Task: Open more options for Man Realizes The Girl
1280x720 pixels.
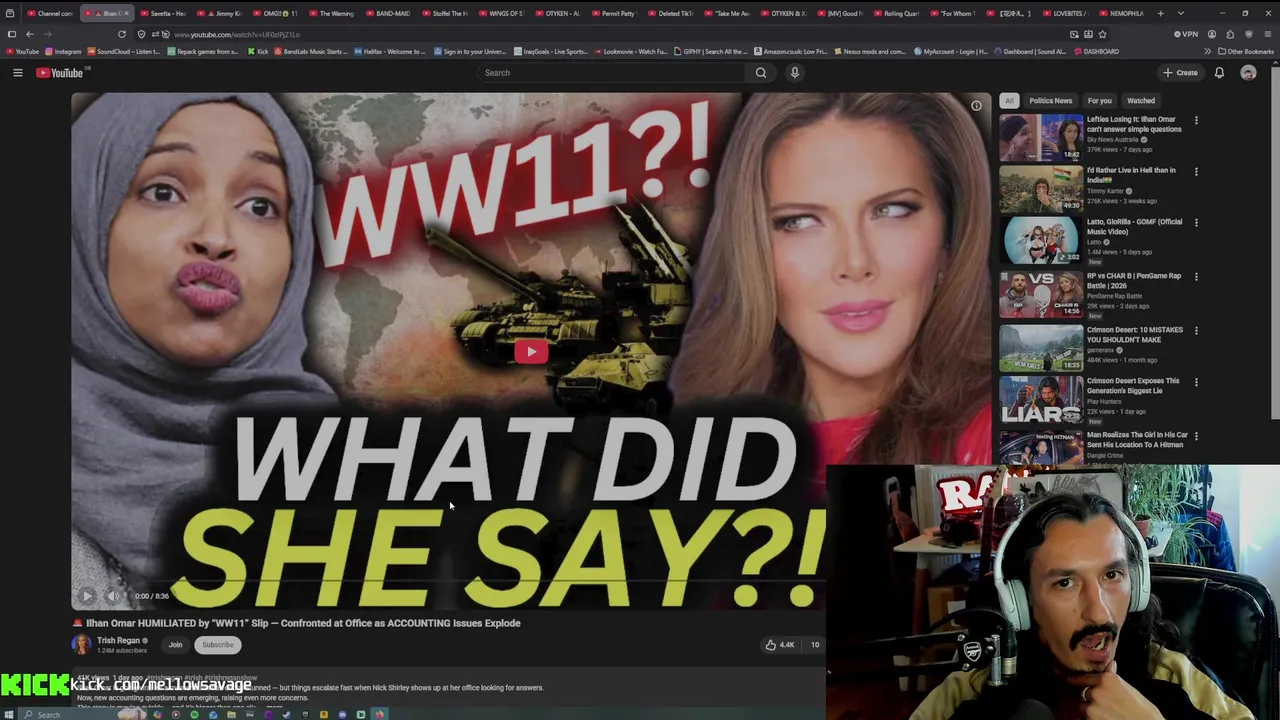Action: click(1196, 435)
